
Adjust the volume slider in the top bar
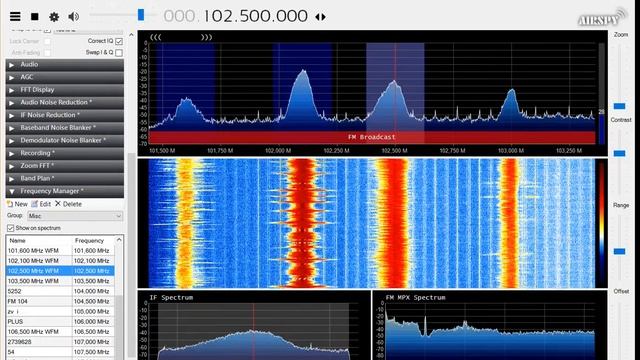141,15
